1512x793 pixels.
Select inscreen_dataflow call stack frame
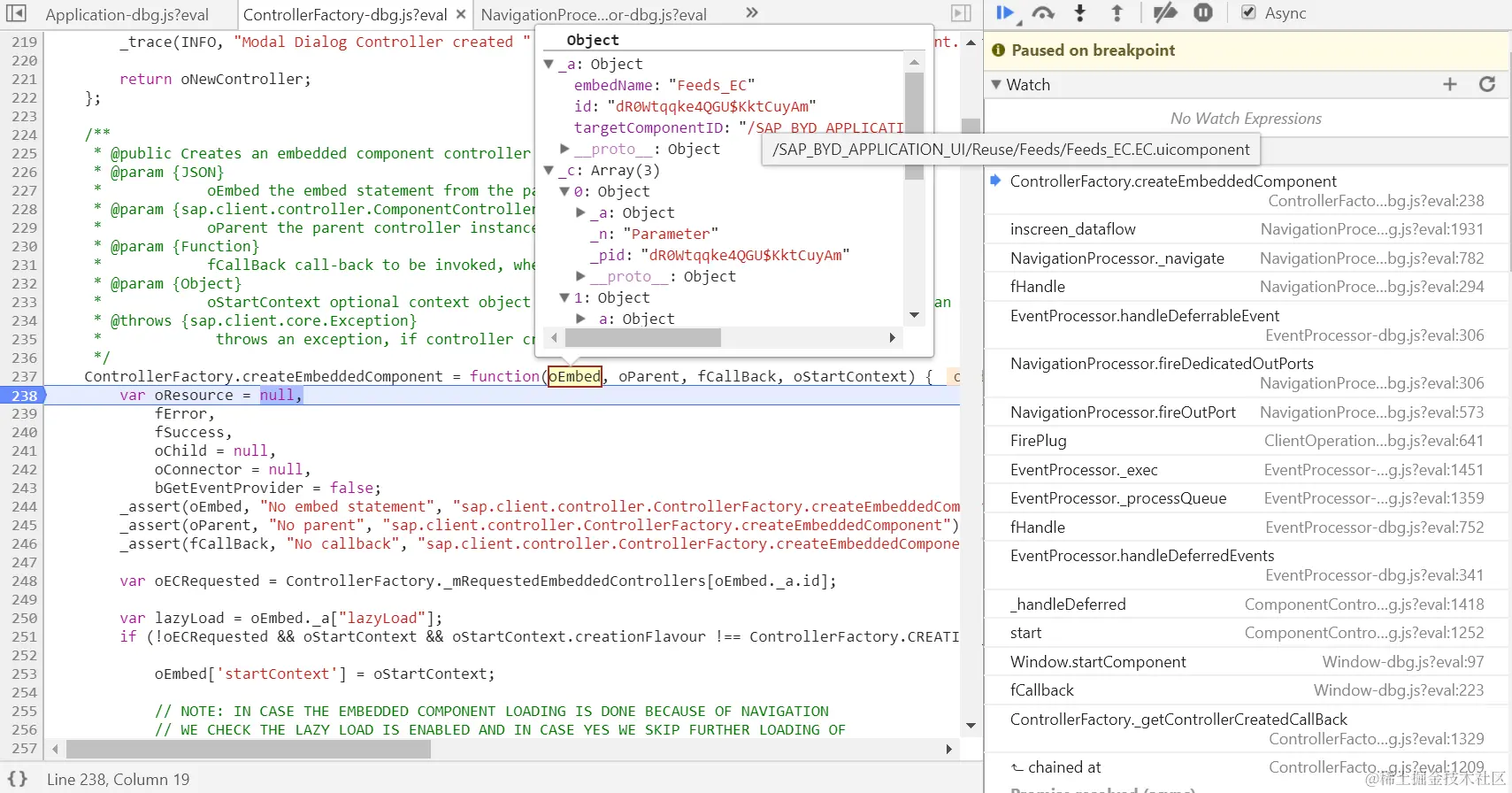(x=1247, y=229)
